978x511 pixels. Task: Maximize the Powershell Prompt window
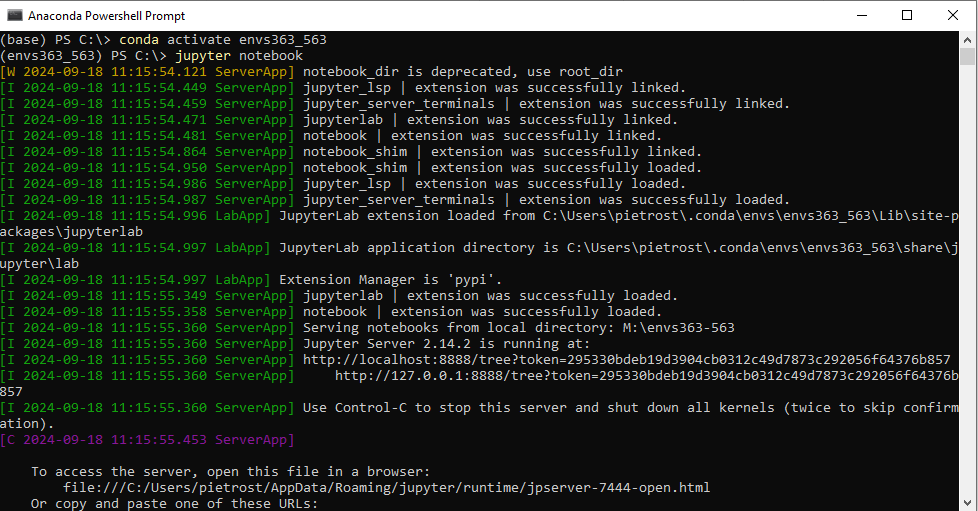(907, 15)
